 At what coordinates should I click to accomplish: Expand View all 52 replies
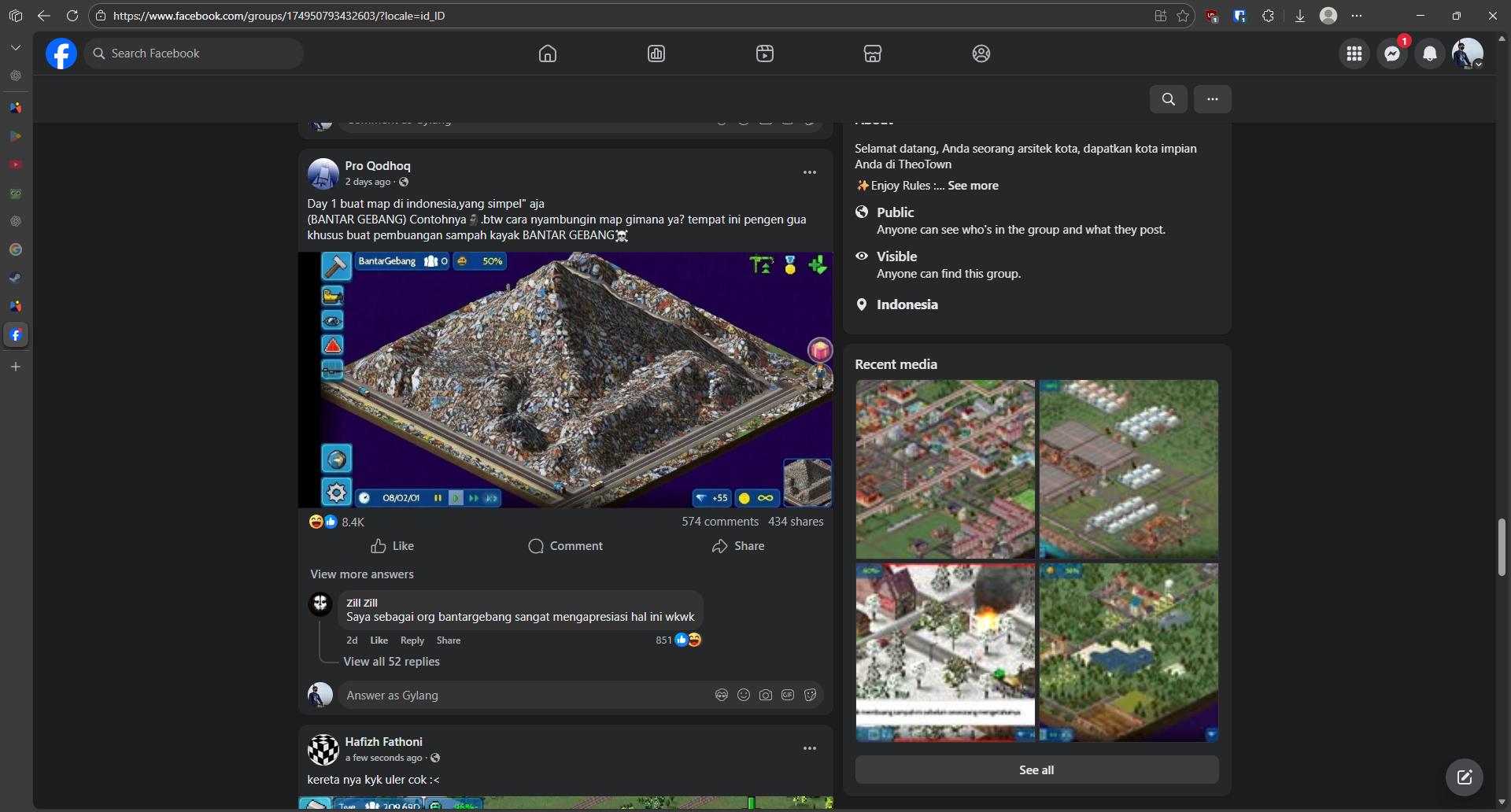pyautogui.click(x=391, y=662)
